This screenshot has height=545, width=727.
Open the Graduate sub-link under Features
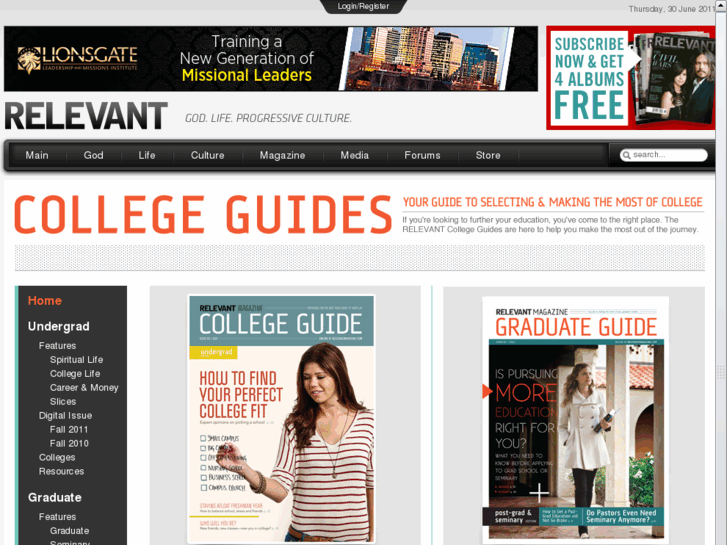[x=70, y=531]
